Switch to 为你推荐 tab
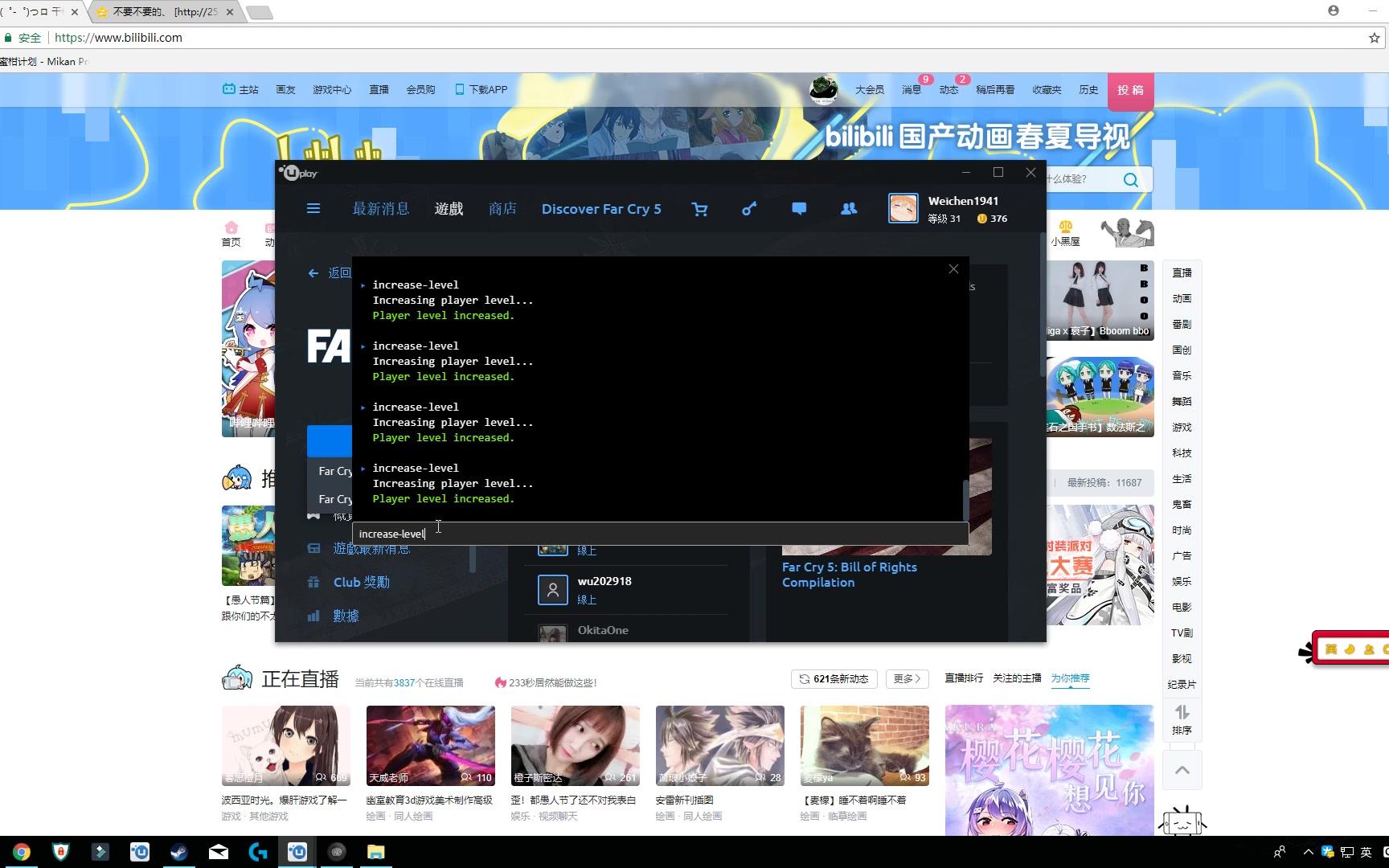This screenshot has width=1389, height=868. click(1070, 678)
